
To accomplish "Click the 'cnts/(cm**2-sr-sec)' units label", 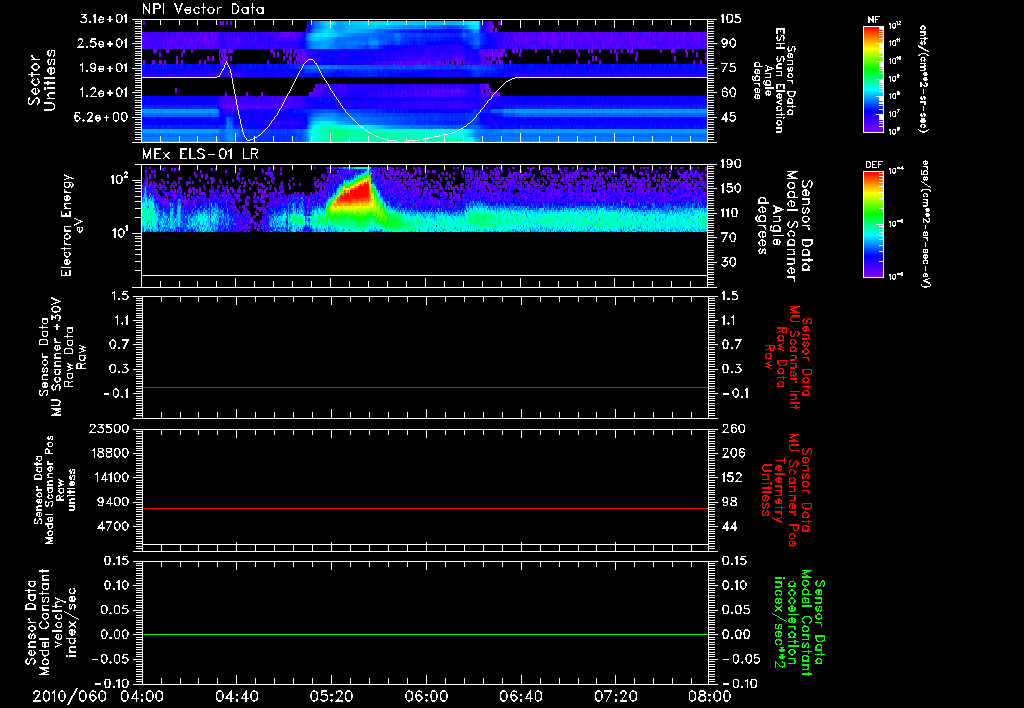I will point(923,79).
